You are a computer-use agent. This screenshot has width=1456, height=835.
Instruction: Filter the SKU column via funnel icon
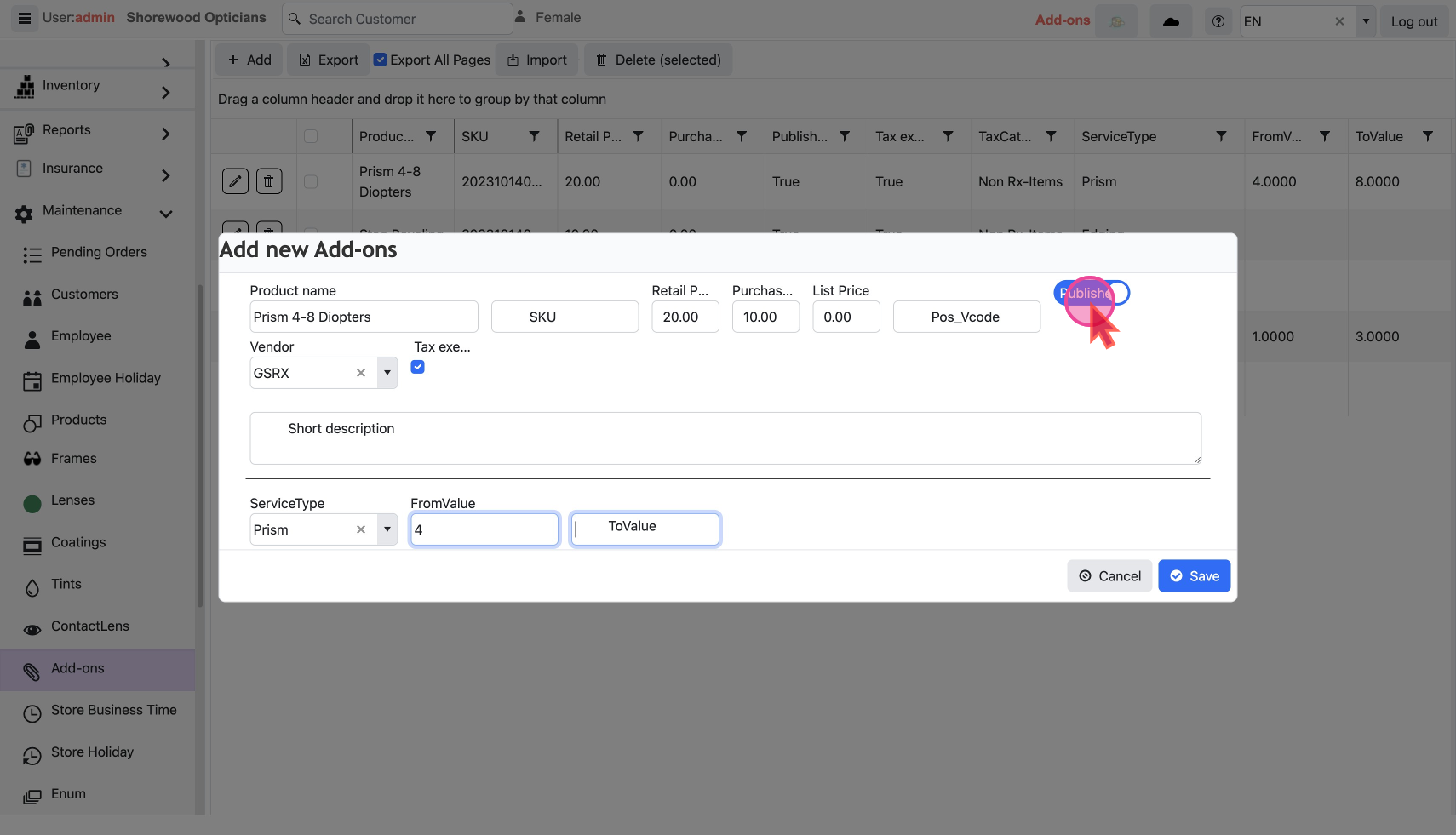click(x=534, y=136)
